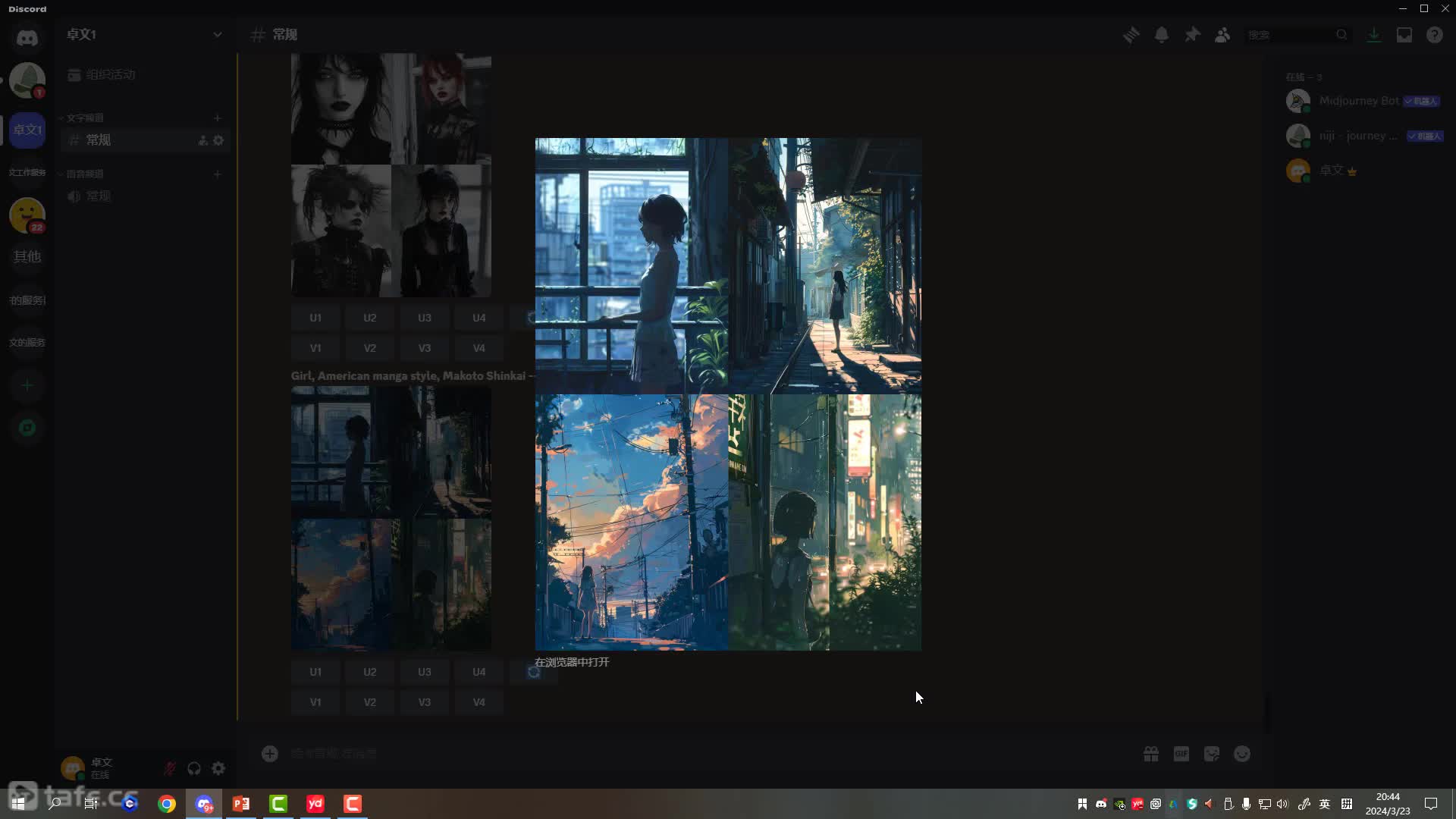Click the download apps icon
The height and width of the screenshot is (819, 1456).
click(x=1373, y=35)
